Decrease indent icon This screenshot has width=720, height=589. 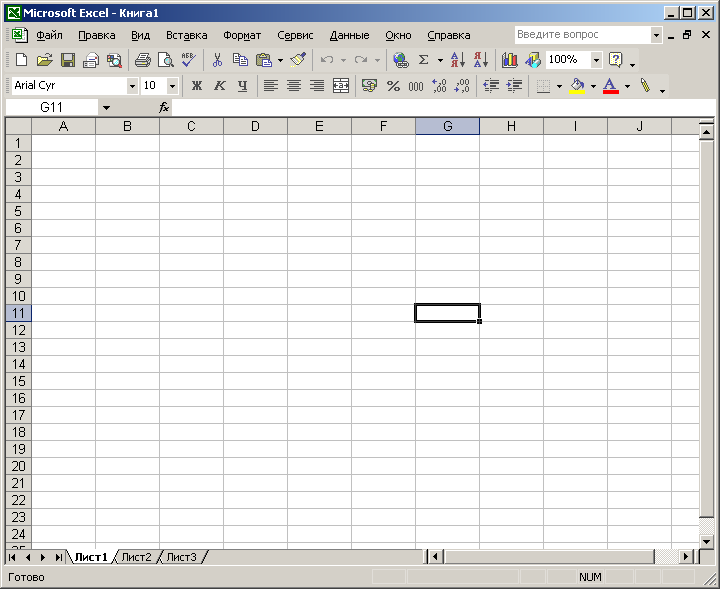491,86
